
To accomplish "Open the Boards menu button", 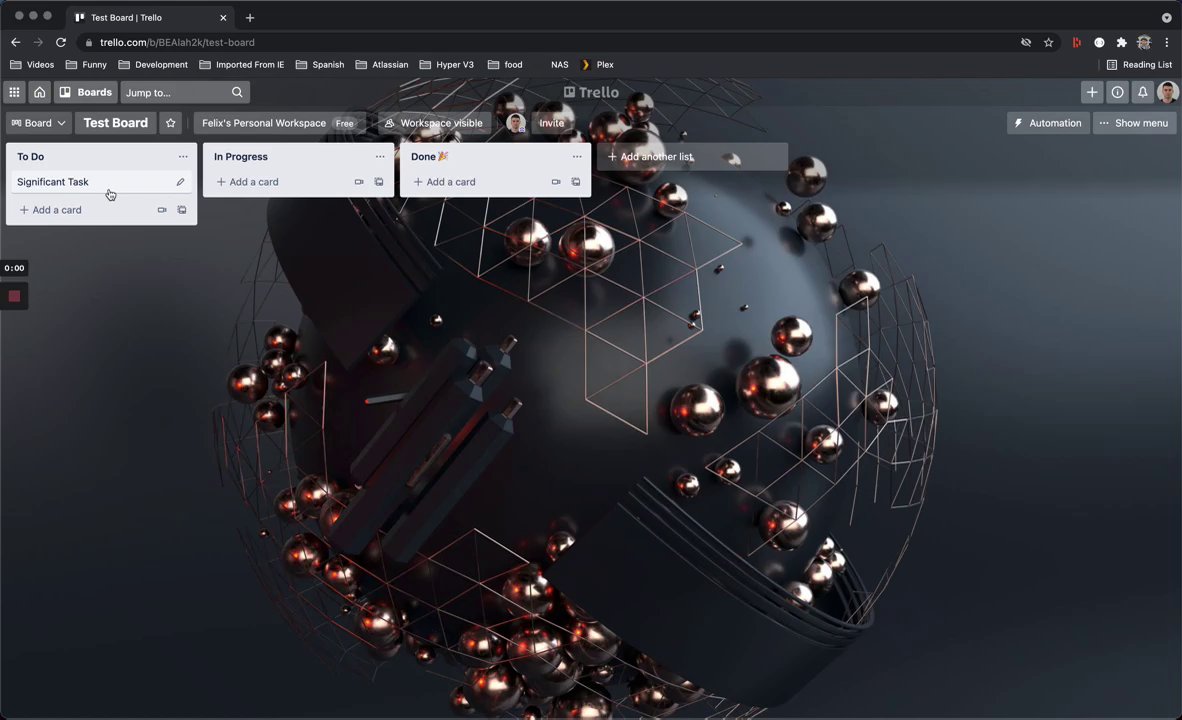I will coord(85,92).
